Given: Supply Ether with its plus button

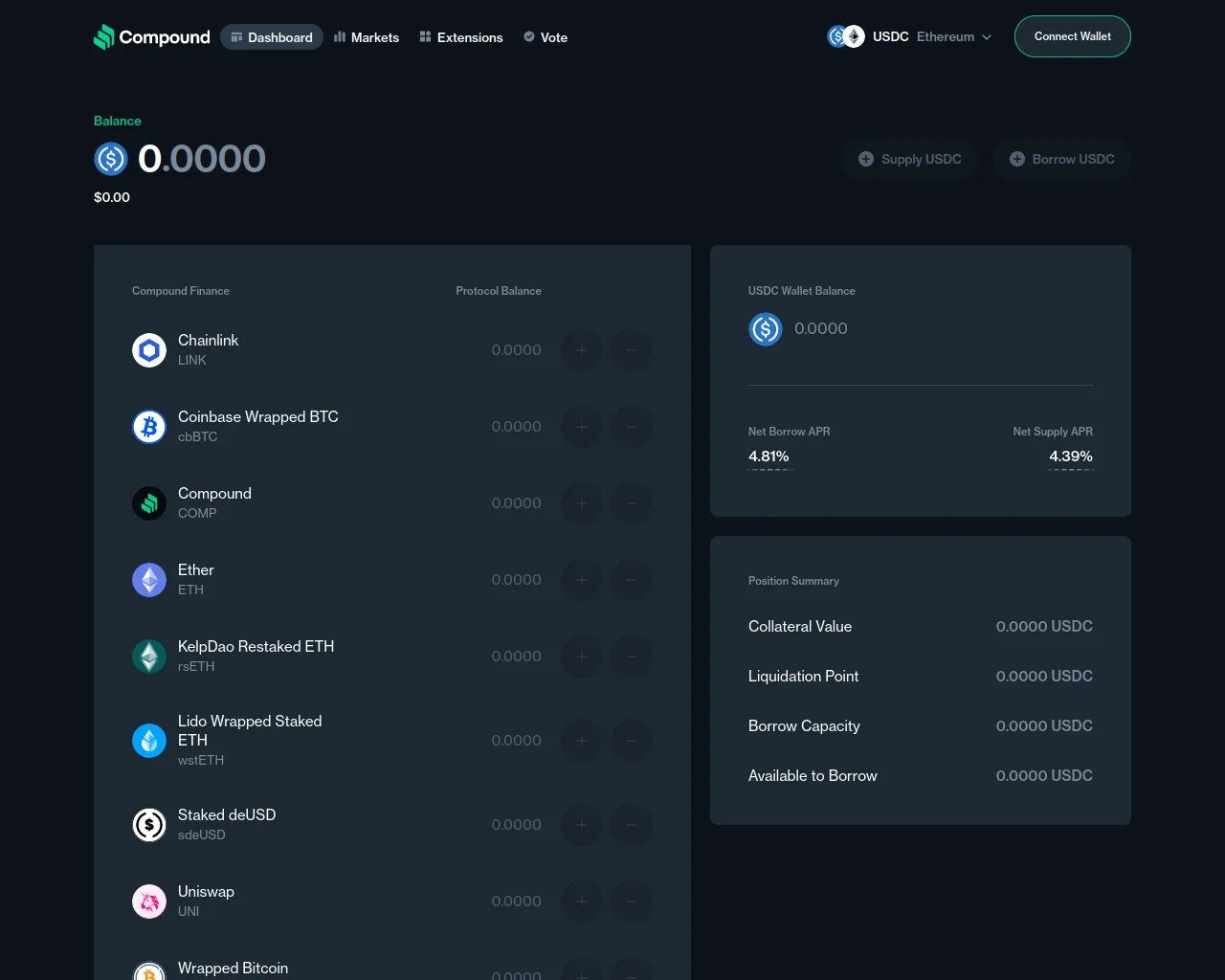Looking at the screenshot, I should click(x=582, y=580).
